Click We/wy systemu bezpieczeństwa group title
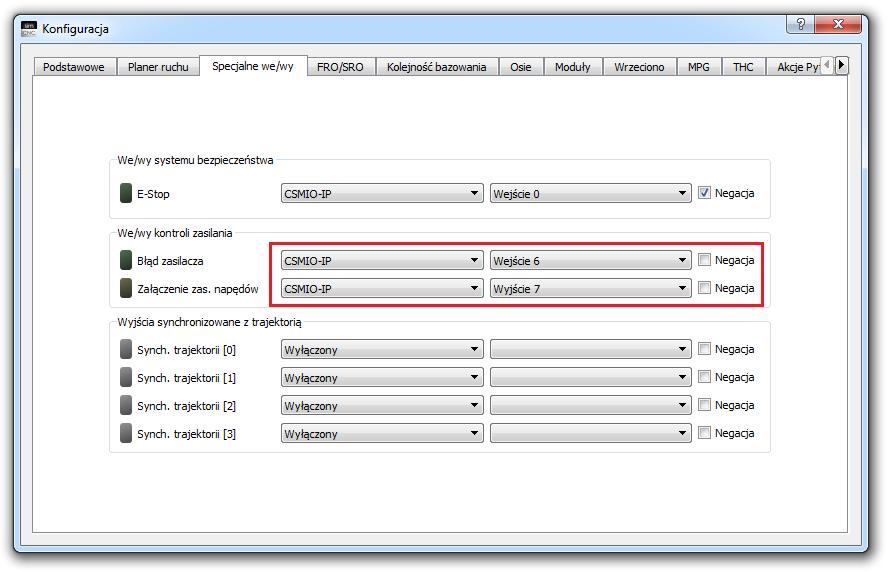This screenshot has height=572, width=889. [195, 160]
